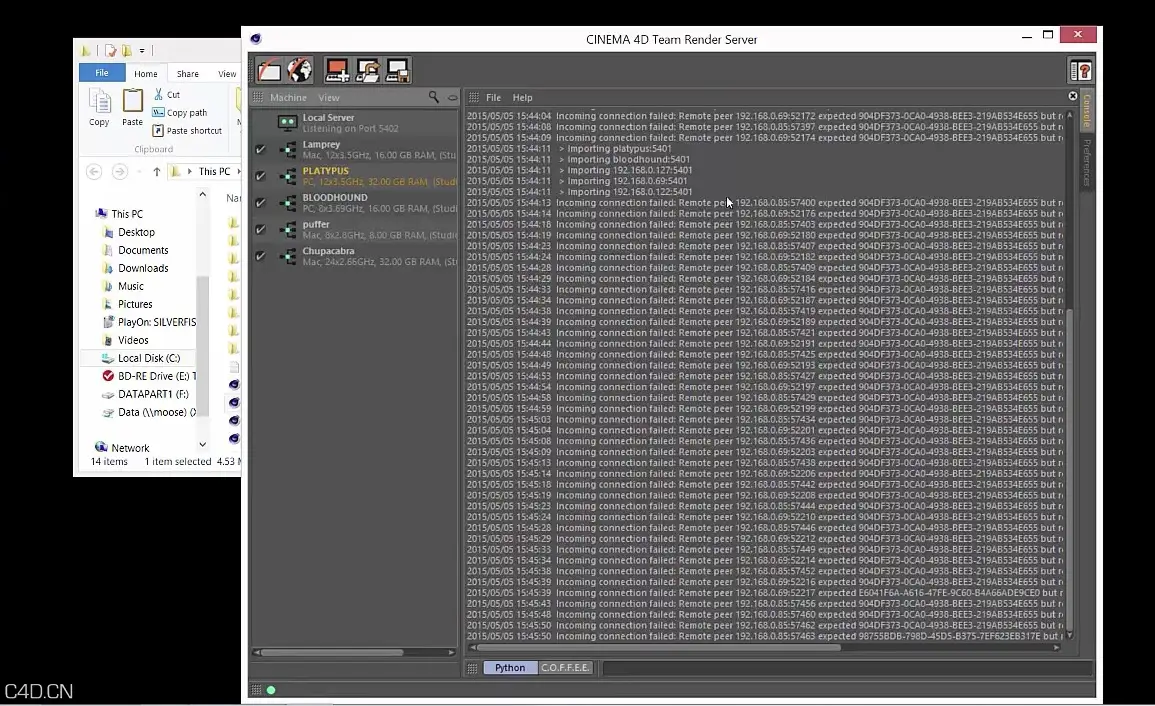Select the Local Server entry
Screen dimensions: 1155x706
[x=354, y=122]
